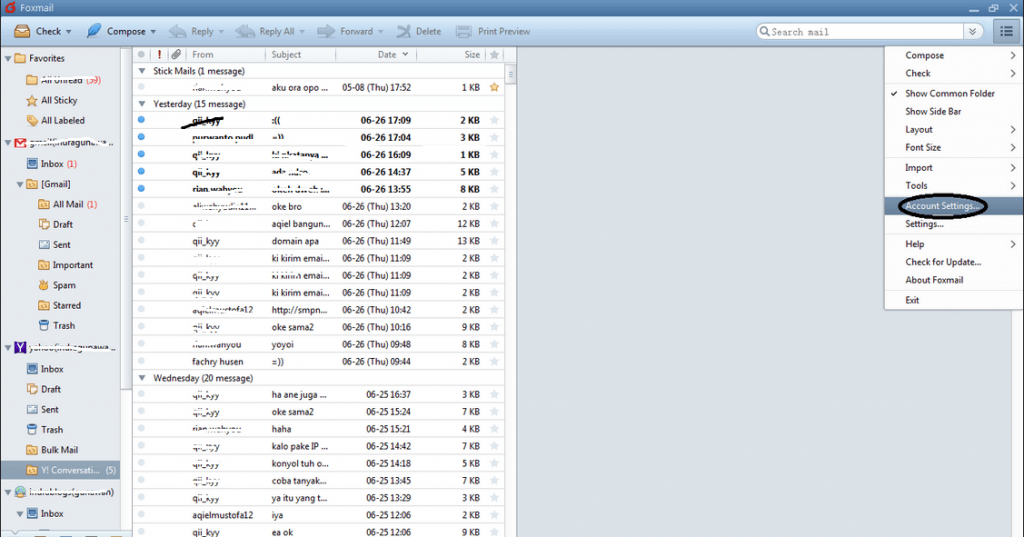This screenshot has width=1024, height=537.
Task: Open the Foxmail logo in title bar
Action: coord(10,8)
